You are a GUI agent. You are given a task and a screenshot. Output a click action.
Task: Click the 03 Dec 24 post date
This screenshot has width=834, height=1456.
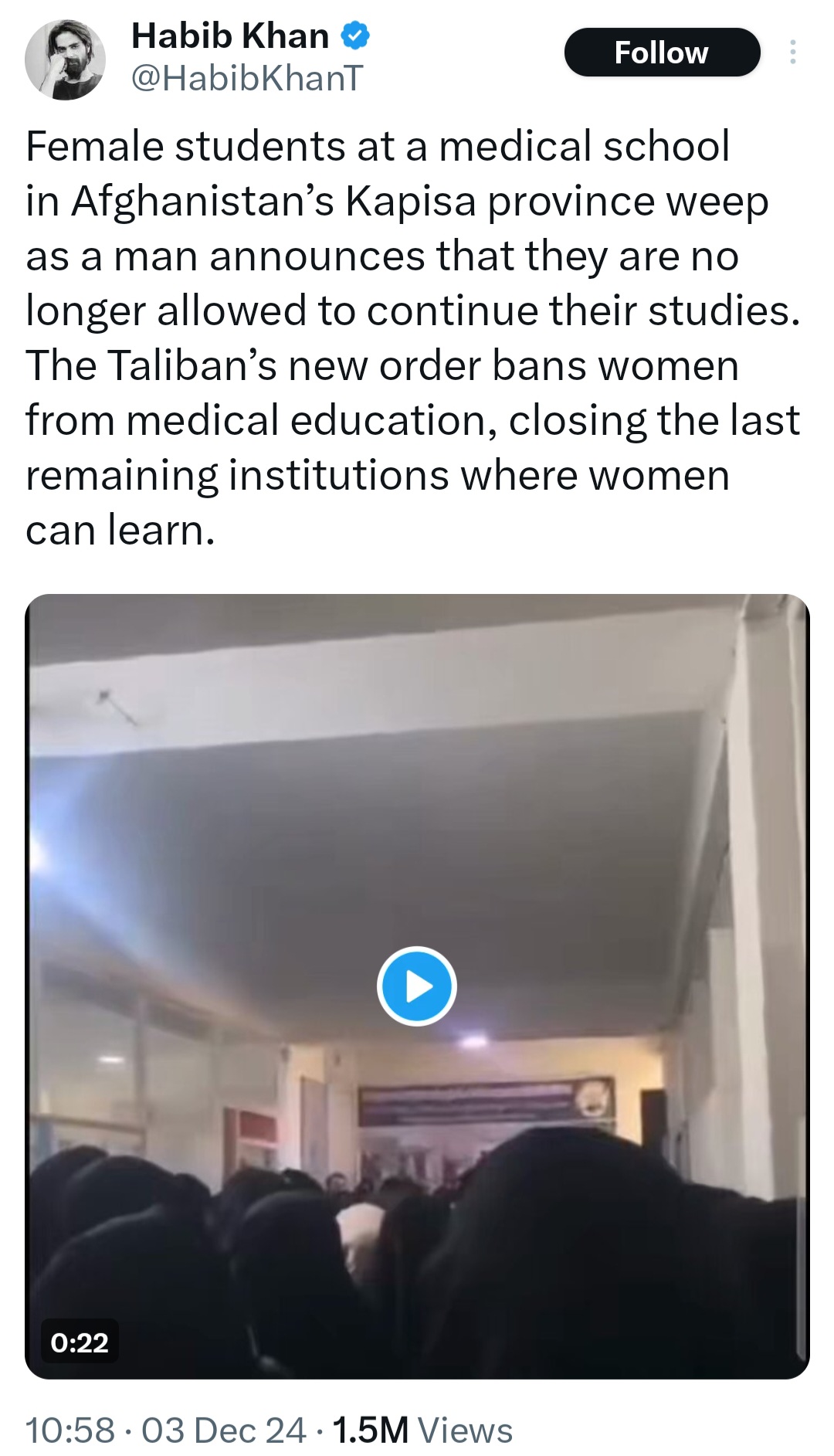pos(224,1430)
